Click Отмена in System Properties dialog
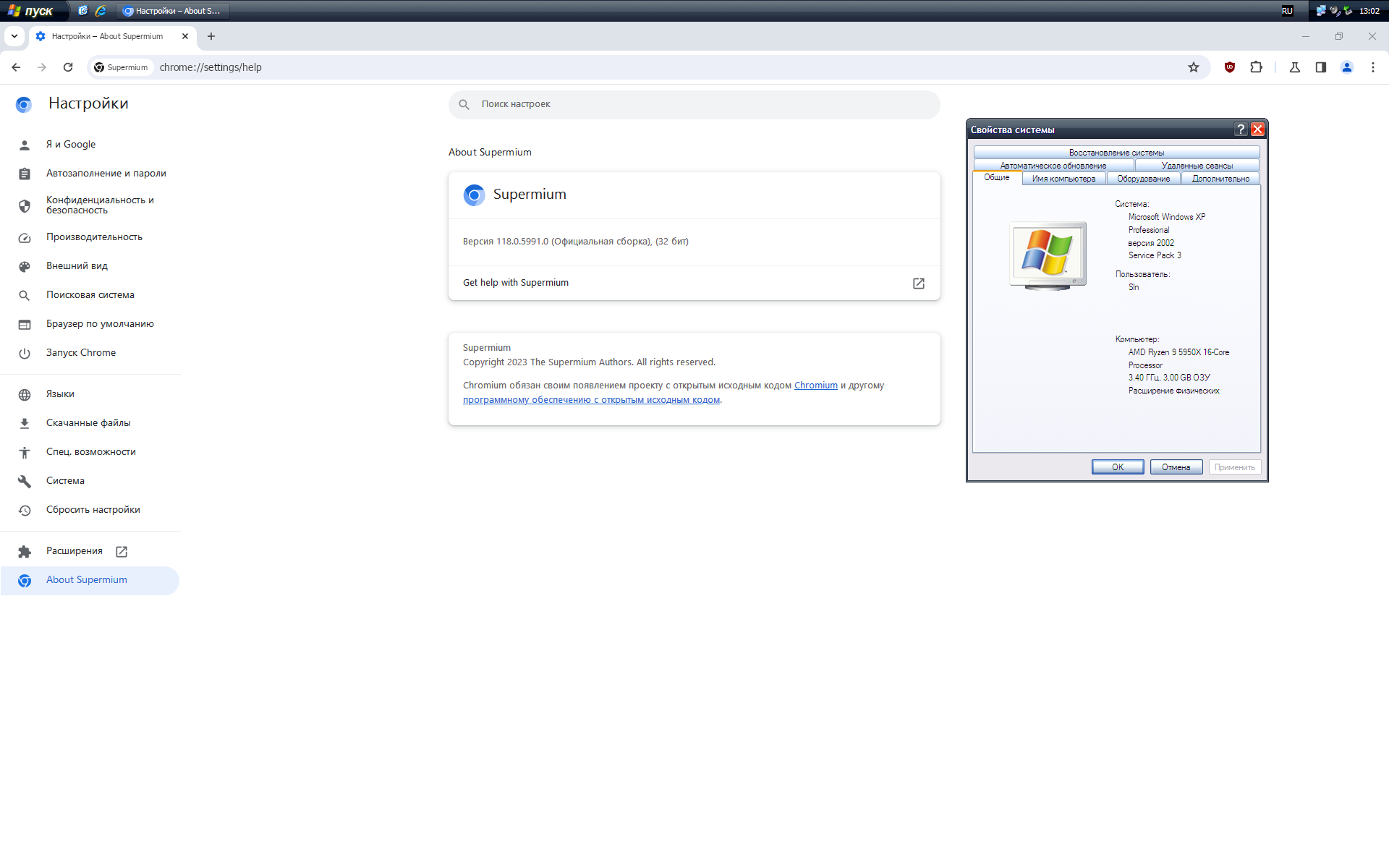The image size is (1389, 868). [1176, 467]
